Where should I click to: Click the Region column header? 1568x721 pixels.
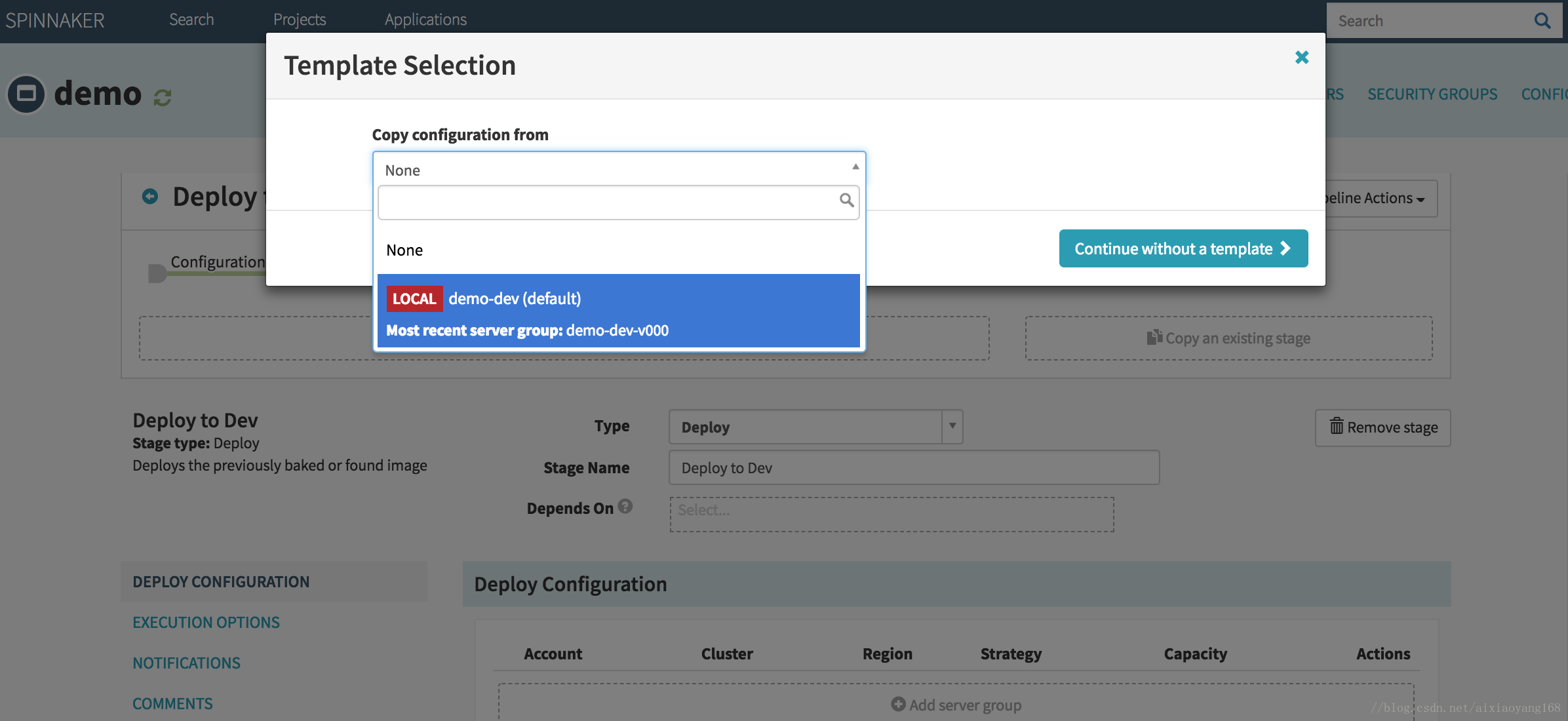pyautogui.click(x=888, y=653)
